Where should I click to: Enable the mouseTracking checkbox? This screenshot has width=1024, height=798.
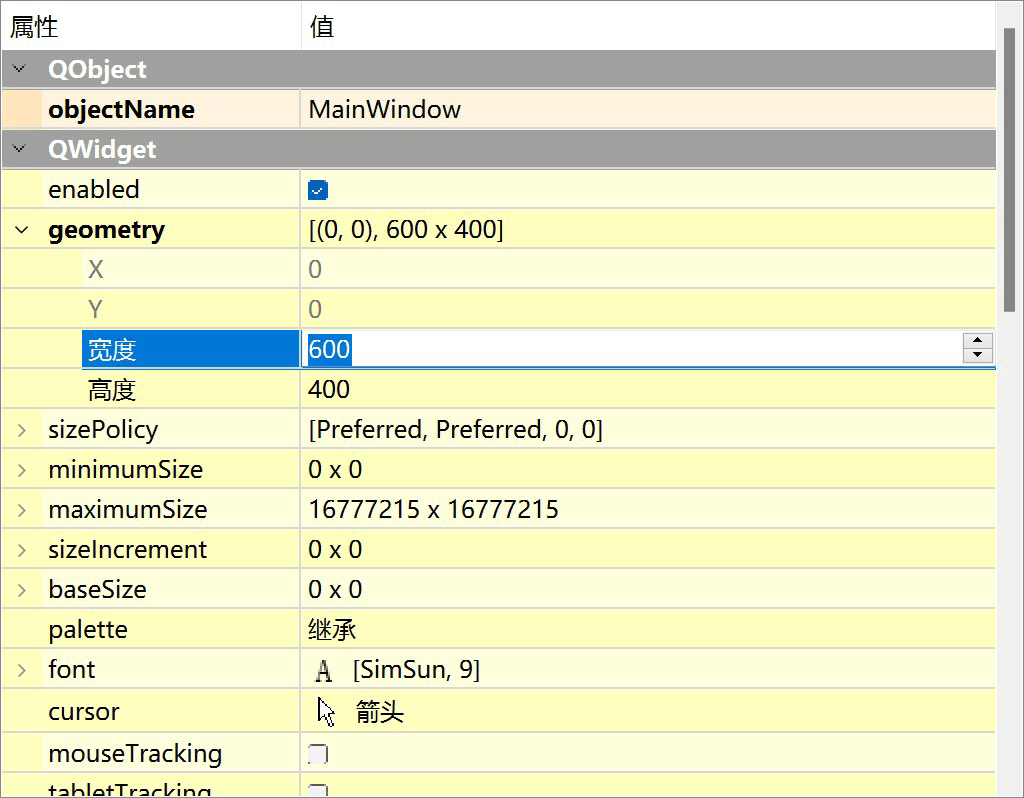point(318,754)
